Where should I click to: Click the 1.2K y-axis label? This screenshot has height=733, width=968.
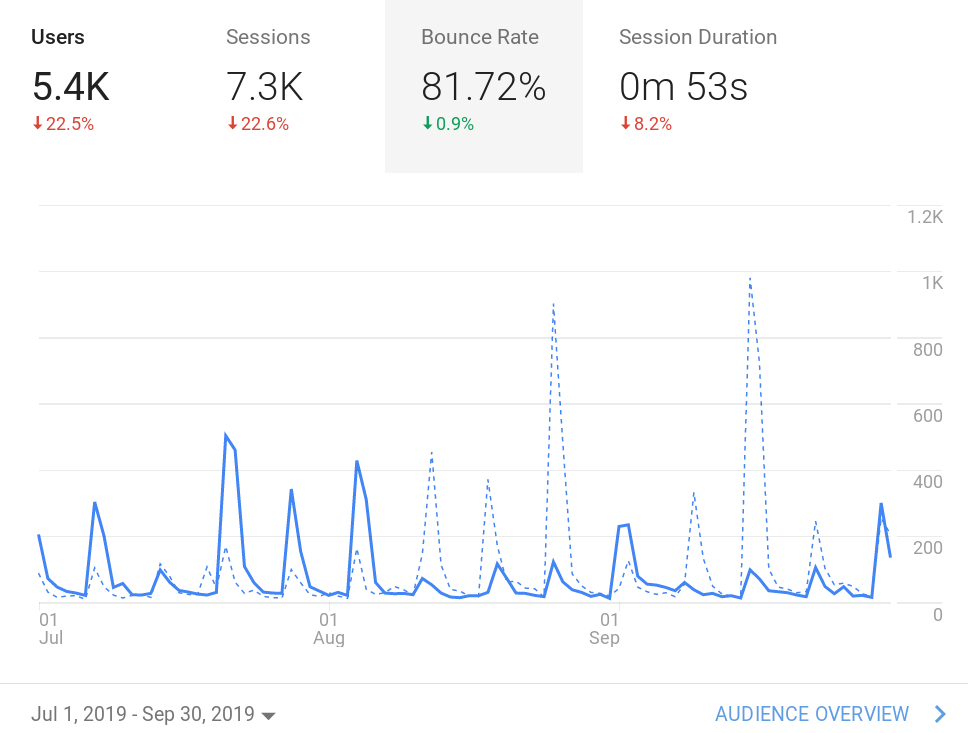[925, 217]
